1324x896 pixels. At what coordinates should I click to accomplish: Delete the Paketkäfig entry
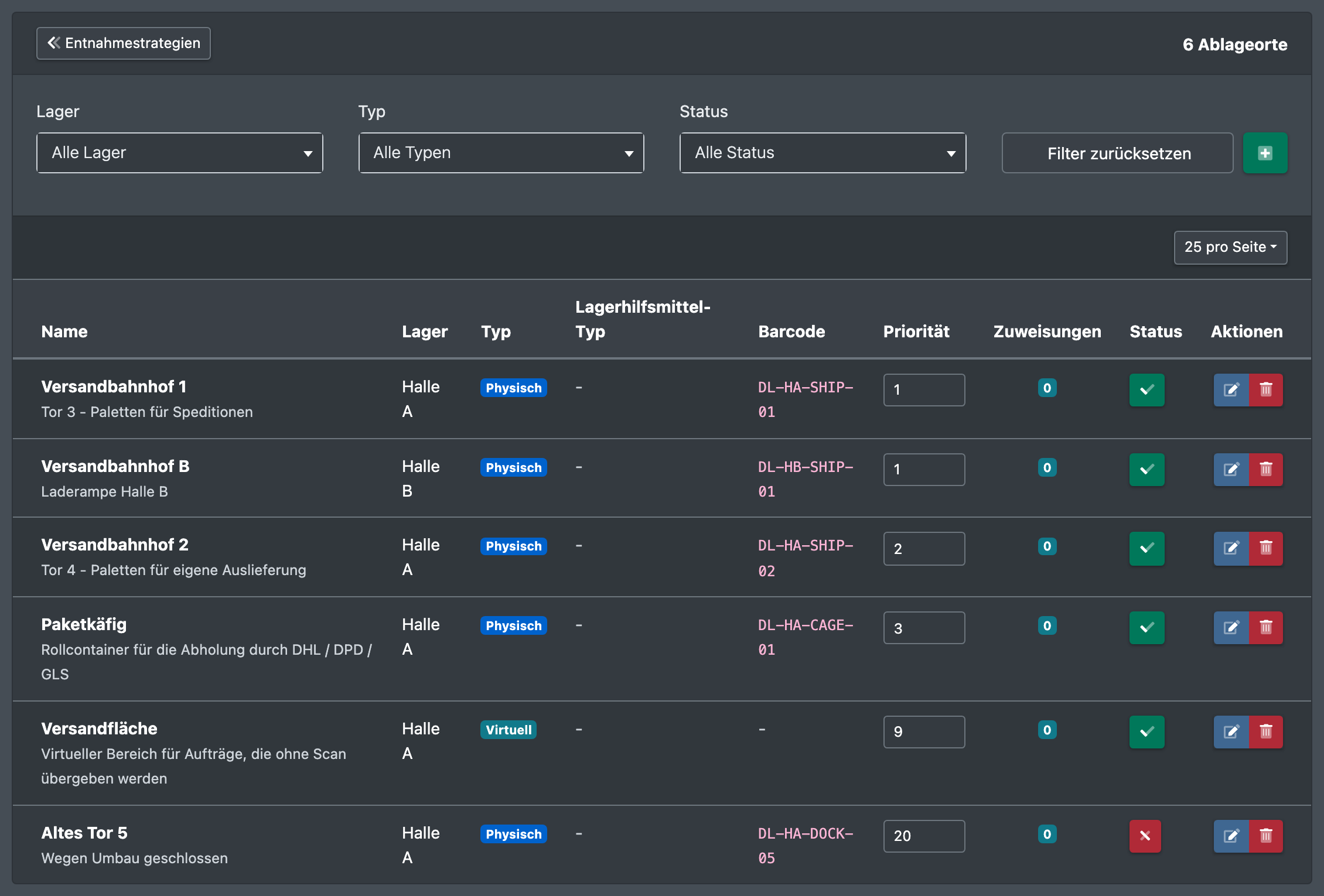click(1266, 628)
